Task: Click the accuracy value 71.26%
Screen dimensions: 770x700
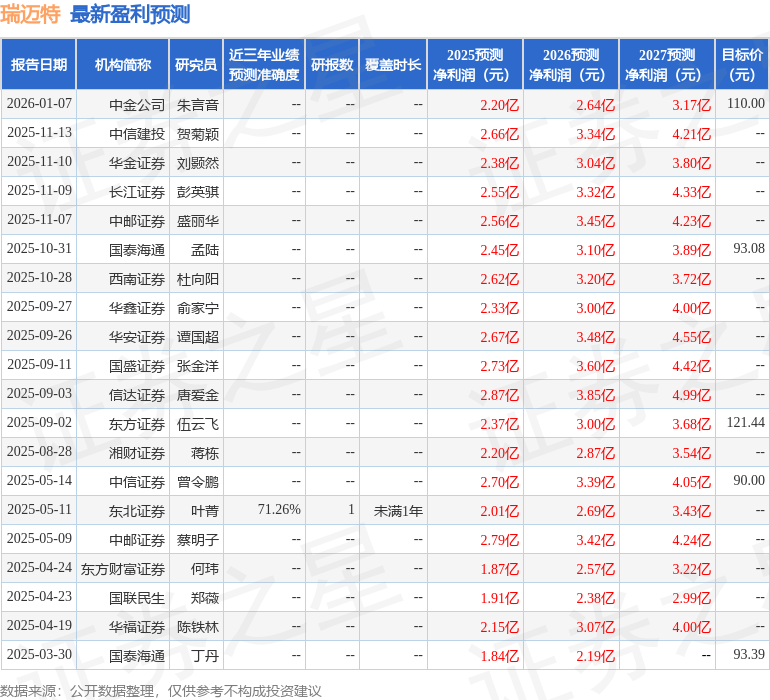Action: (x=279, y=509)
